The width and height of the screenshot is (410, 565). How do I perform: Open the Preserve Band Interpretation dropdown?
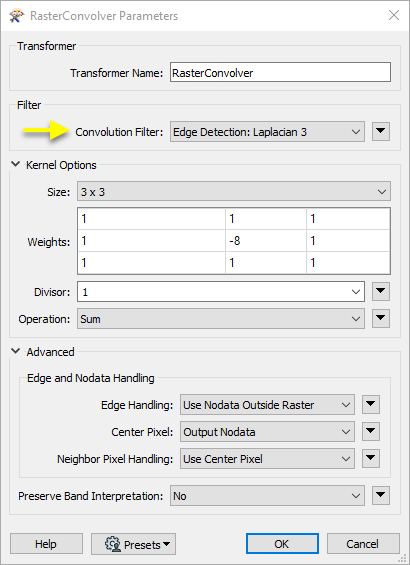tap(267, 496)
